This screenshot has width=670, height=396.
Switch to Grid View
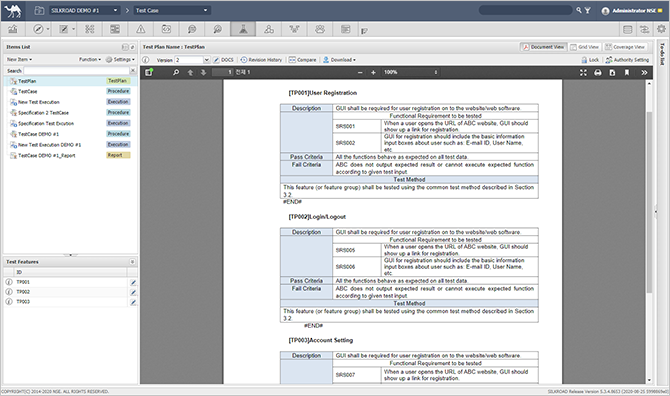click(x=584, y=47)
